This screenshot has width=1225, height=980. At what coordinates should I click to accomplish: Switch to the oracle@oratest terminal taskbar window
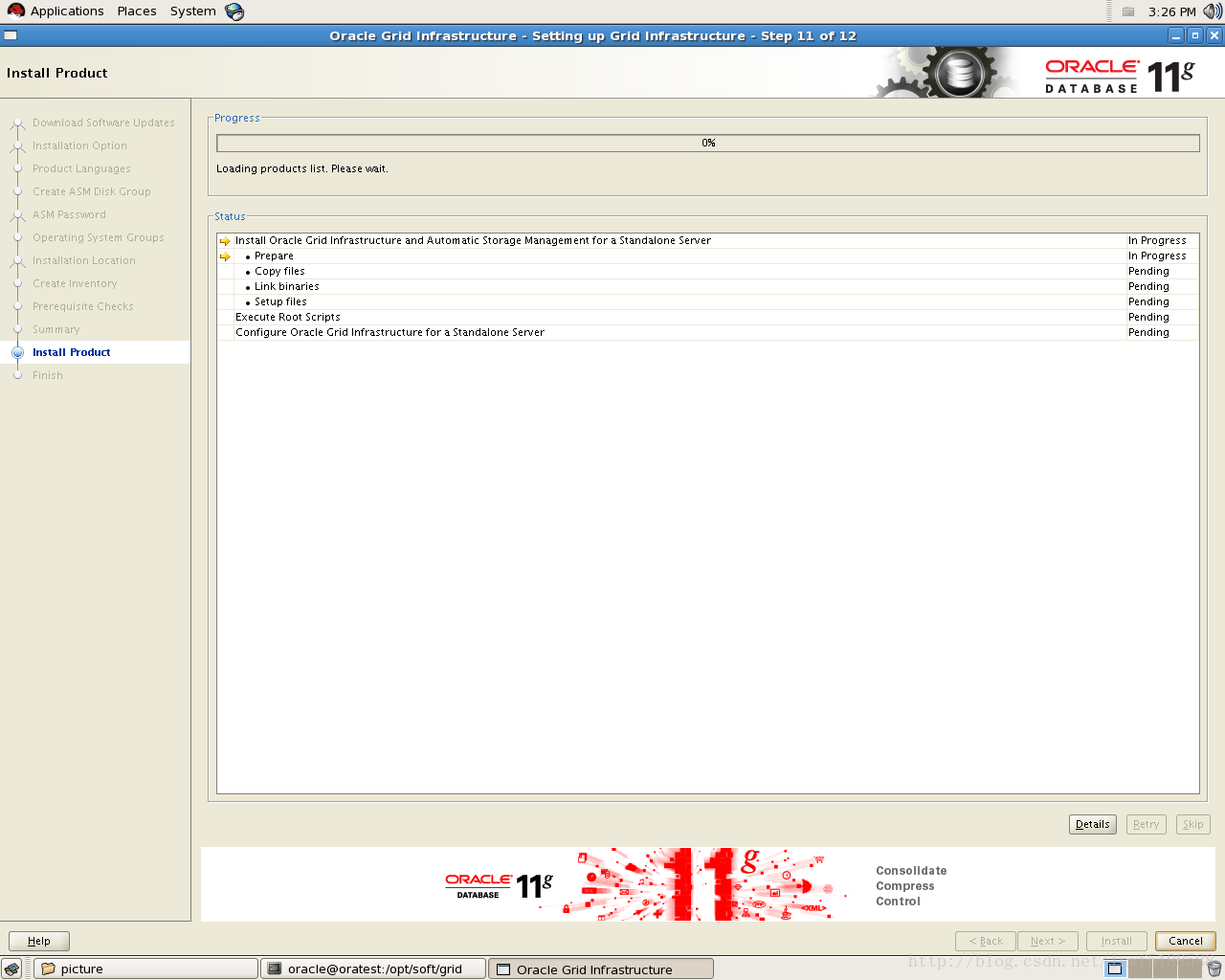[x=373, y=969]
